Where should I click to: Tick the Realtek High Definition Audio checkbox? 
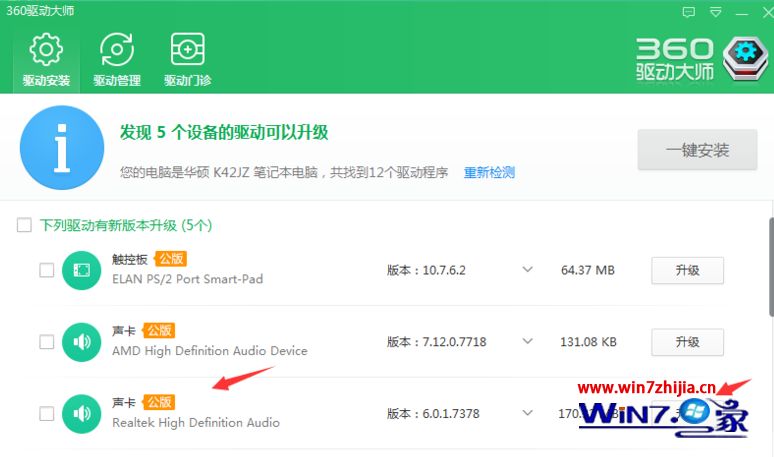[46, 413]
